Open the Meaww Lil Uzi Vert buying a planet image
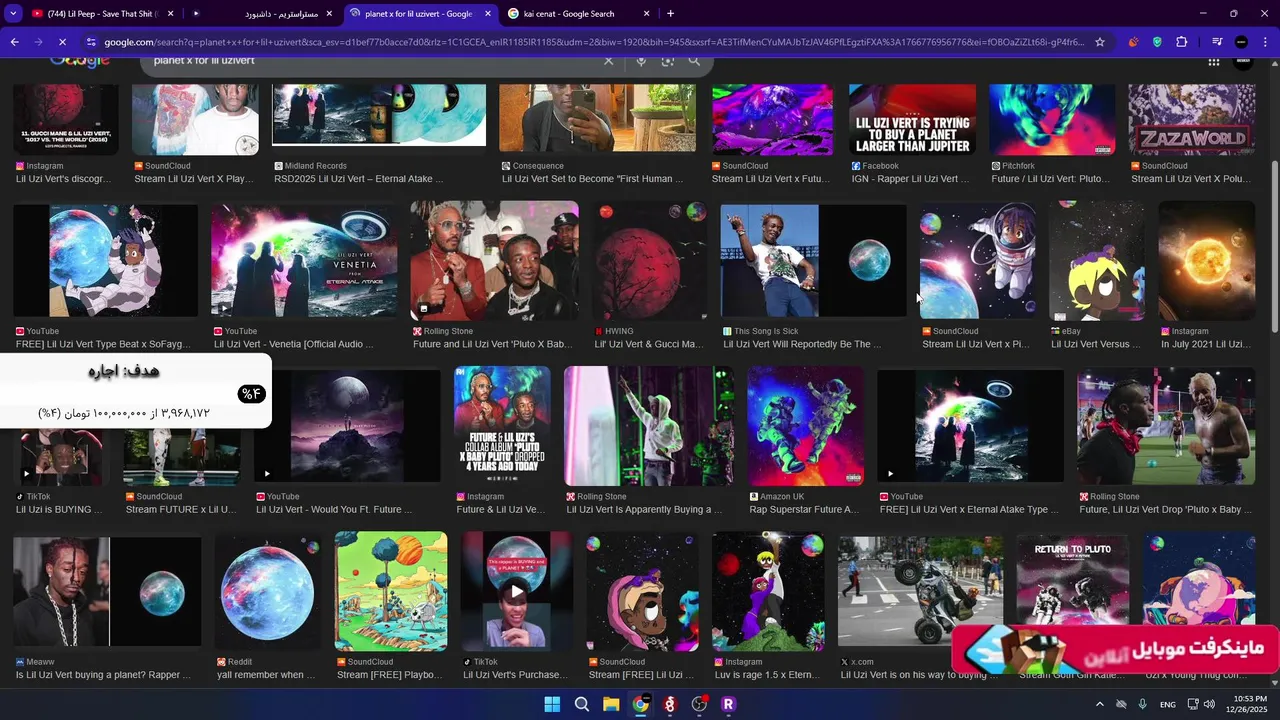The width and height of the screenshot is (1280, 720). 107,592
